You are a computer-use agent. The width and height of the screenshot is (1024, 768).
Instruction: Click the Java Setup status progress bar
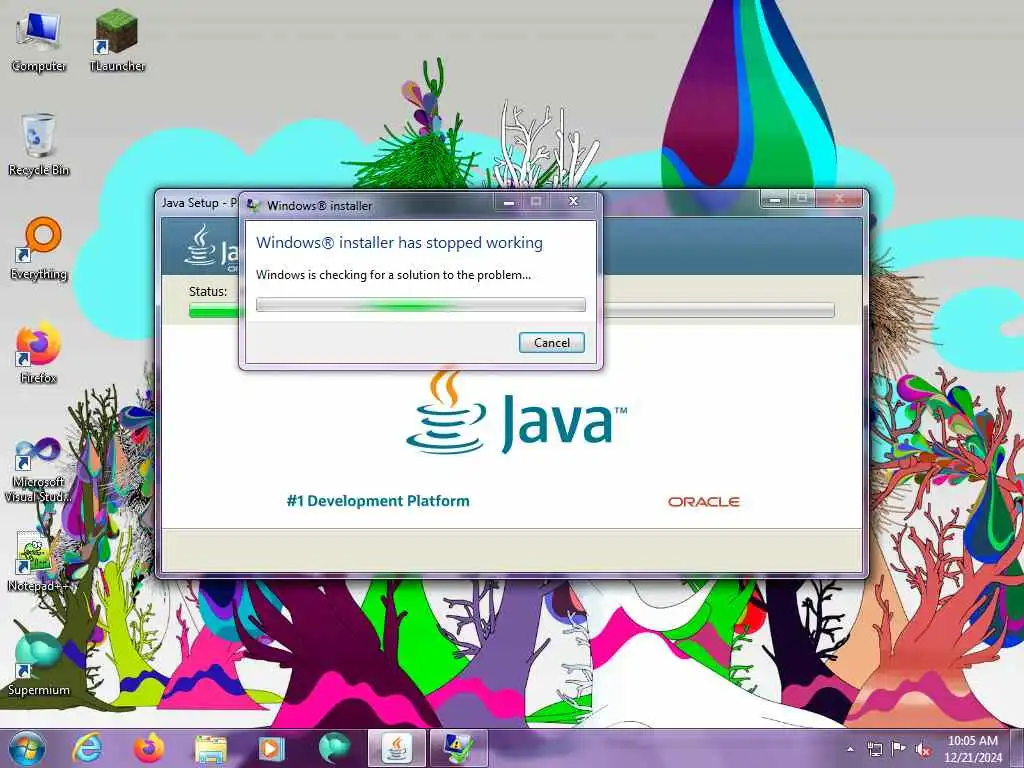tap(511, 310)
